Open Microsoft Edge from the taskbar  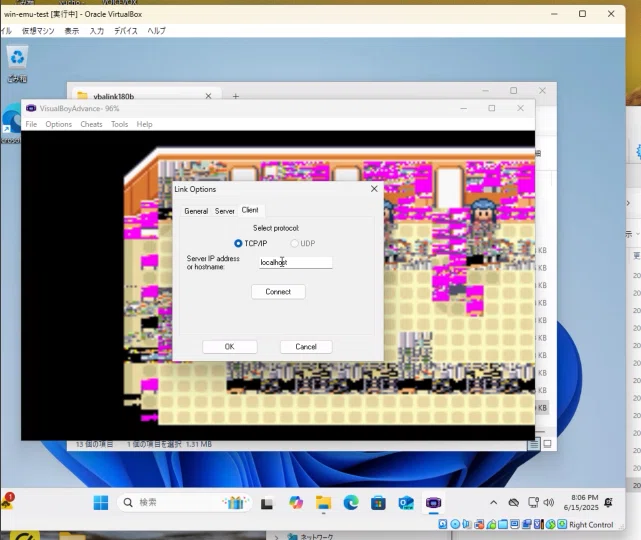tap(351, 502)
